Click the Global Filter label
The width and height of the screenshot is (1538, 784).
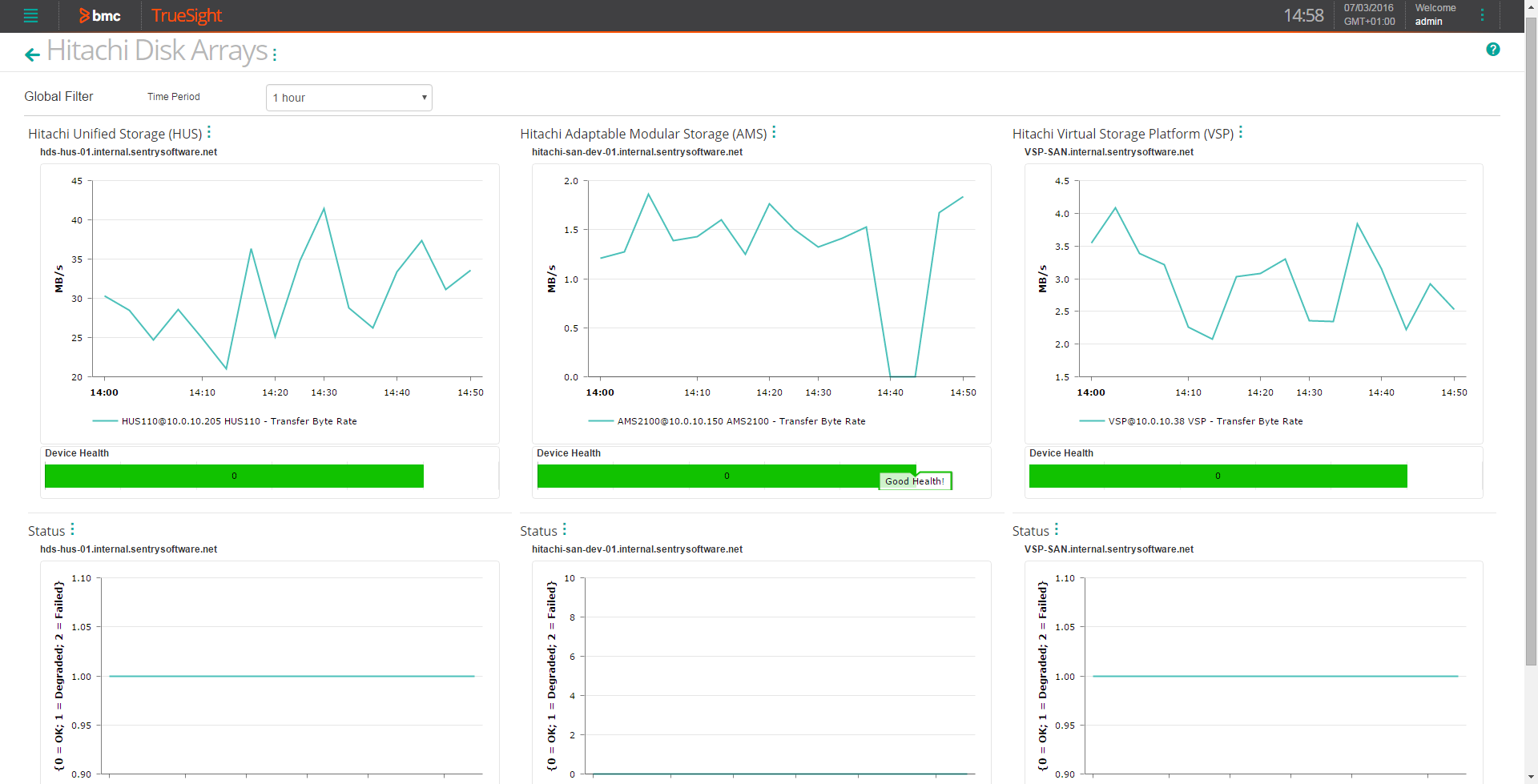(58, 96)
